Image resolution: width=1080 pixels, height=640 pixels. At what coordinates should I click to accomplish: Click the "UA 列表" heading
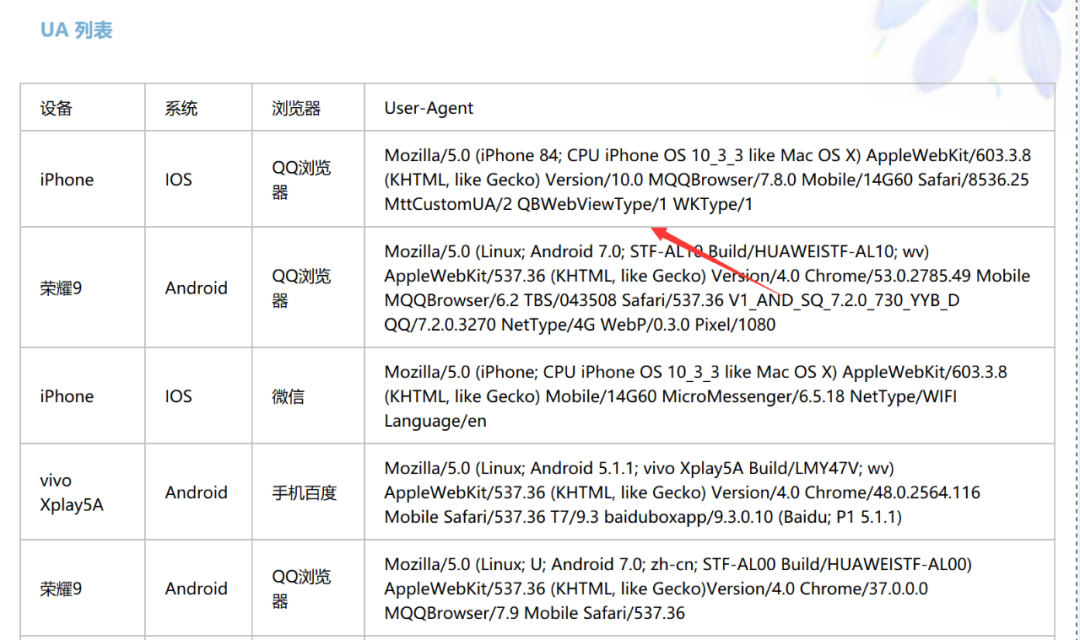pos(76,31)
